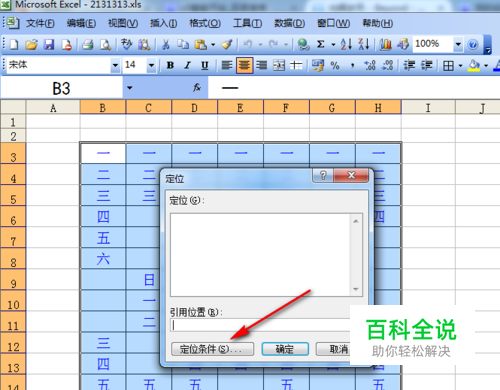The image size is (500, 390).
Task: Apply borders with the borders icon
Action: 448,65
